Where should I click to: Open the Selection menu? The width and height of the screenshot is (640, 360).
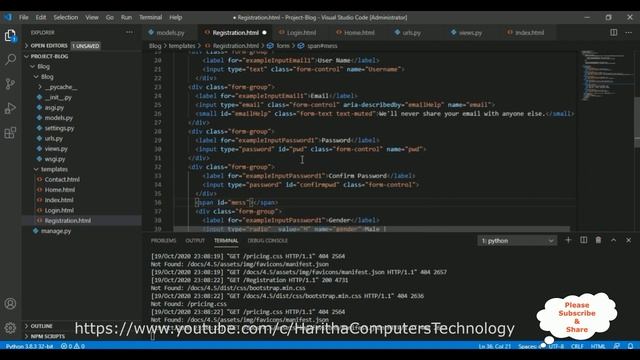[65, 17]
